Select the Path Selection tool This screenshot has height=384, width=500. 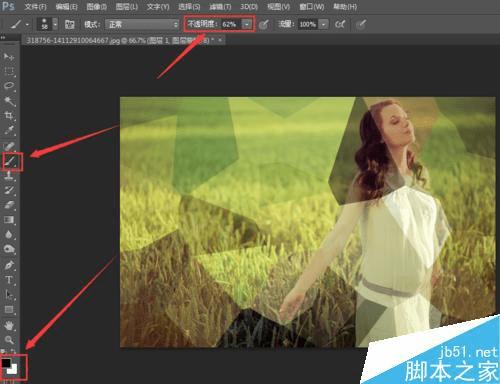(x=9, y=295)
